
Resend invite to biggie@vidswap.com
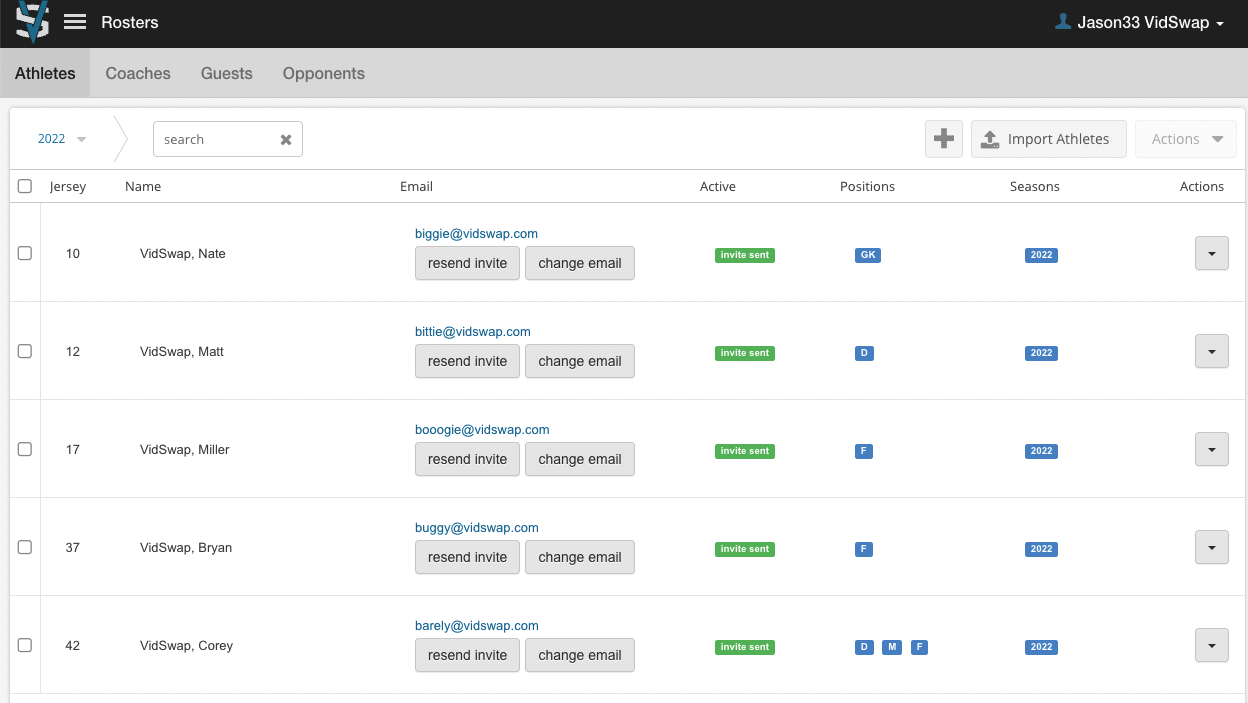(x=467, y=263)
